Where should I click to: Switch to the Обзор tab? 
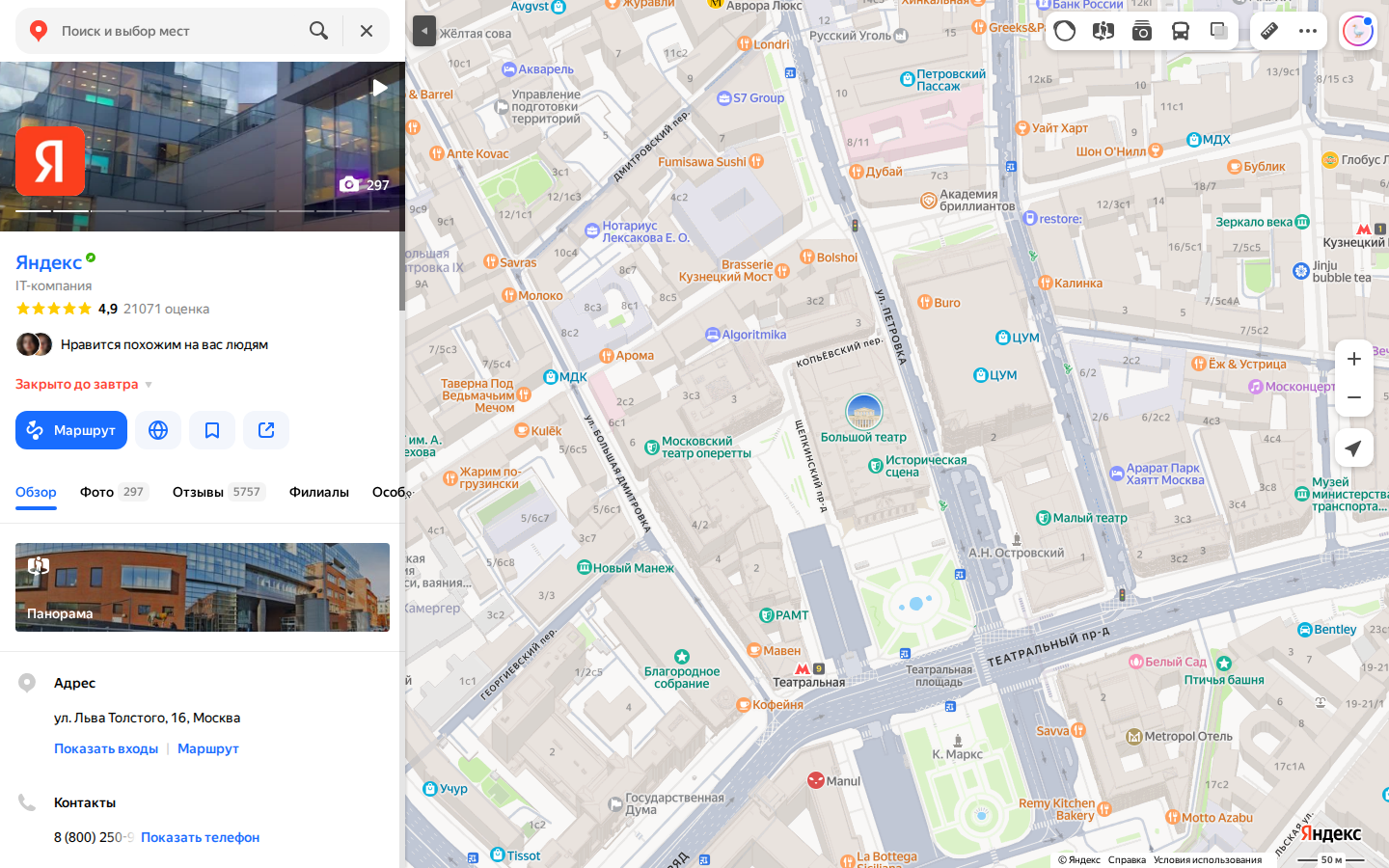pyautogui.click(x=36, y=492)
